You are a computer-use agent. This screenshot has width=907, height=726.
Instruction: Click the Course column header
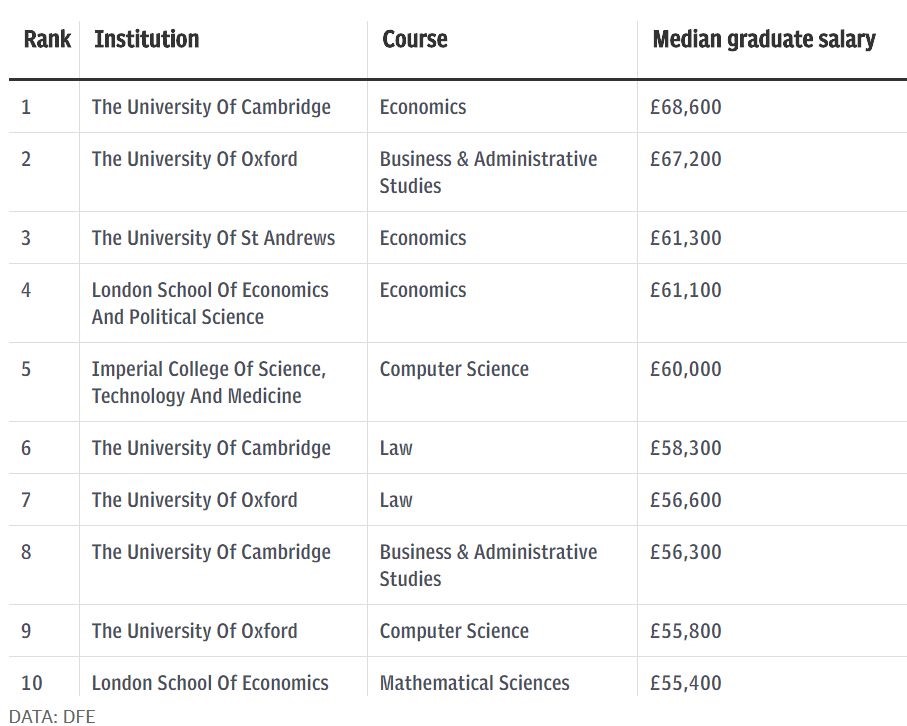tap(414, 40)
